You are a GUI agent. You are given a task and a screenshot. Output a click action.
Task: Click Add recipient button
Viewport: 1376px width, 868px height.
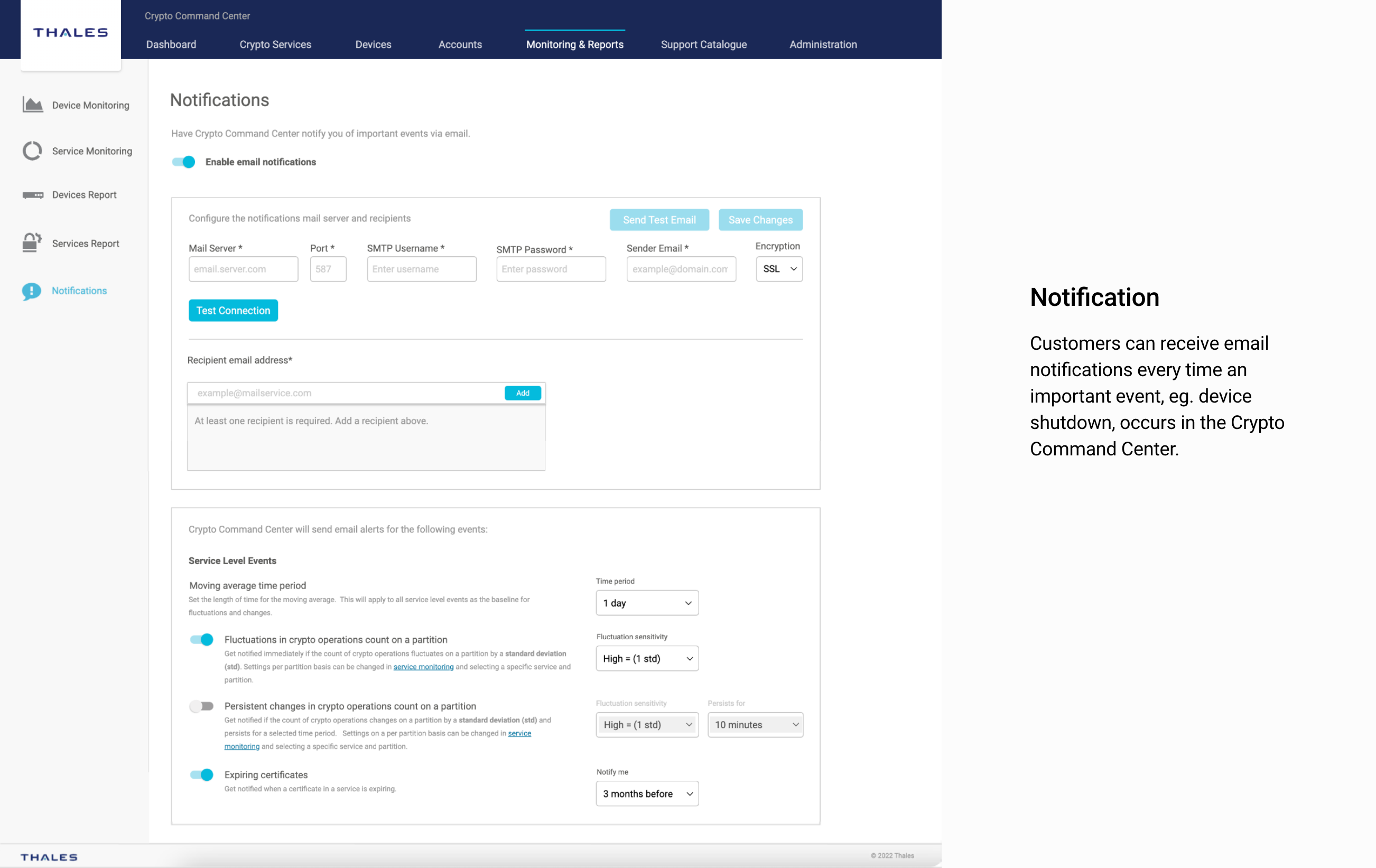pos(522,393)
